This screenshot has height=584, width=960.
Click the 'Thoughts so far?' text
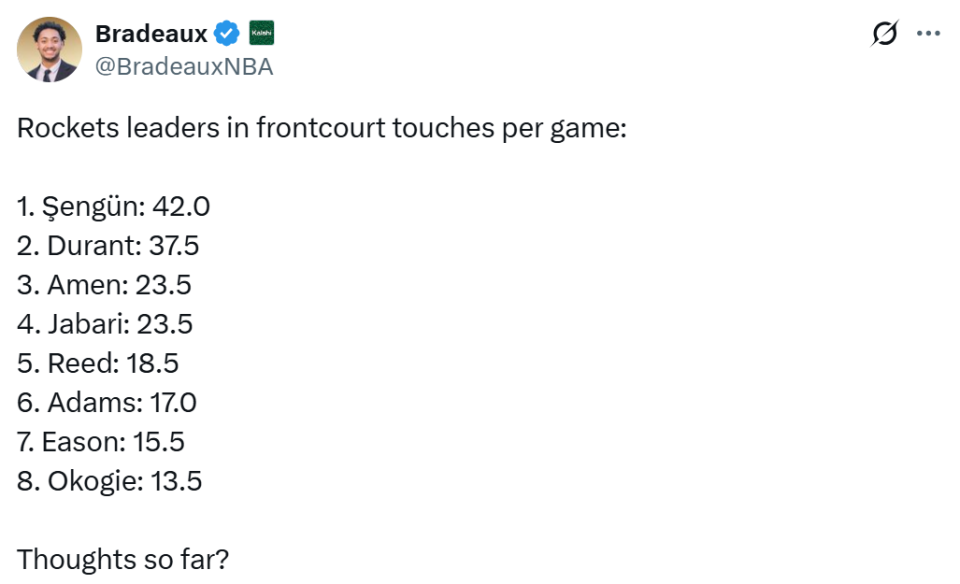pyautogui.click(x=123, y=558)
